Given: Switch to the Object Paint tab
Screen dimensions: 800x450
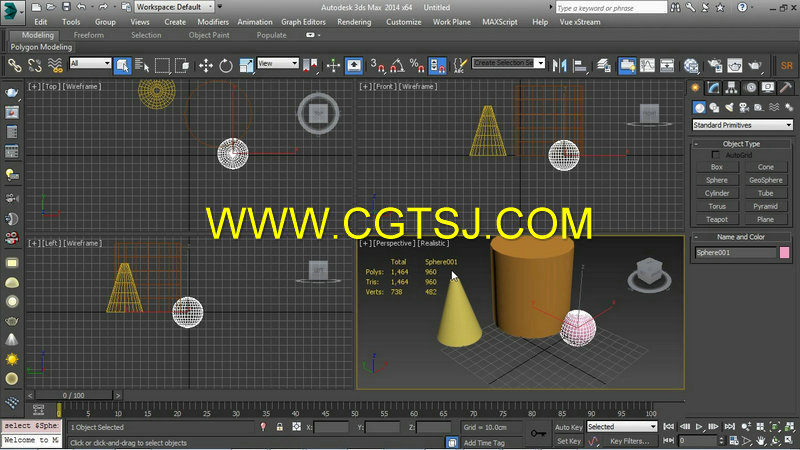Looking at the screenshot, I should click(209, 35).
